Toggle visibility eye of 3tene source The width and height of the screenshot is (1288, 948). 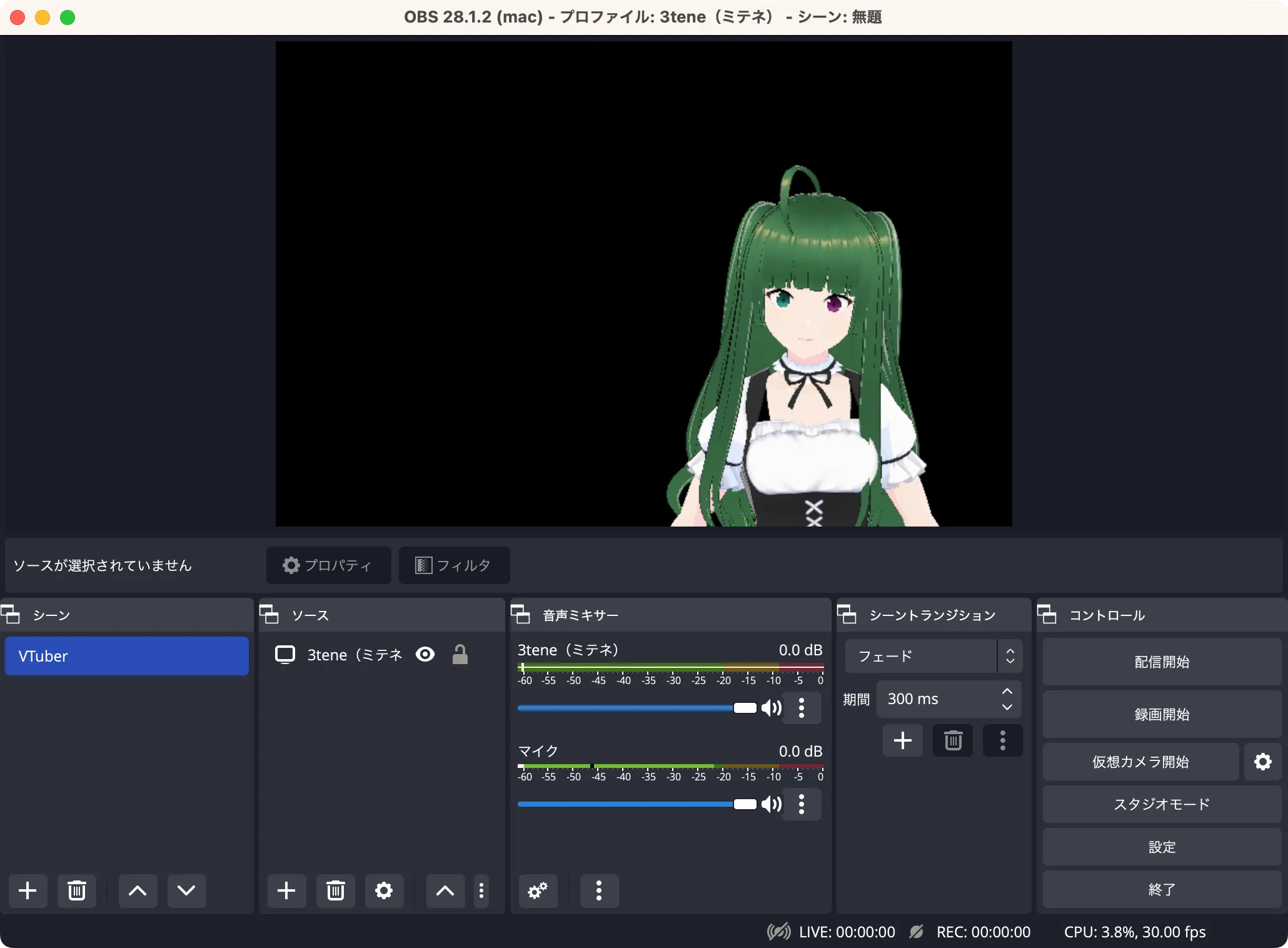click(425, 655)
